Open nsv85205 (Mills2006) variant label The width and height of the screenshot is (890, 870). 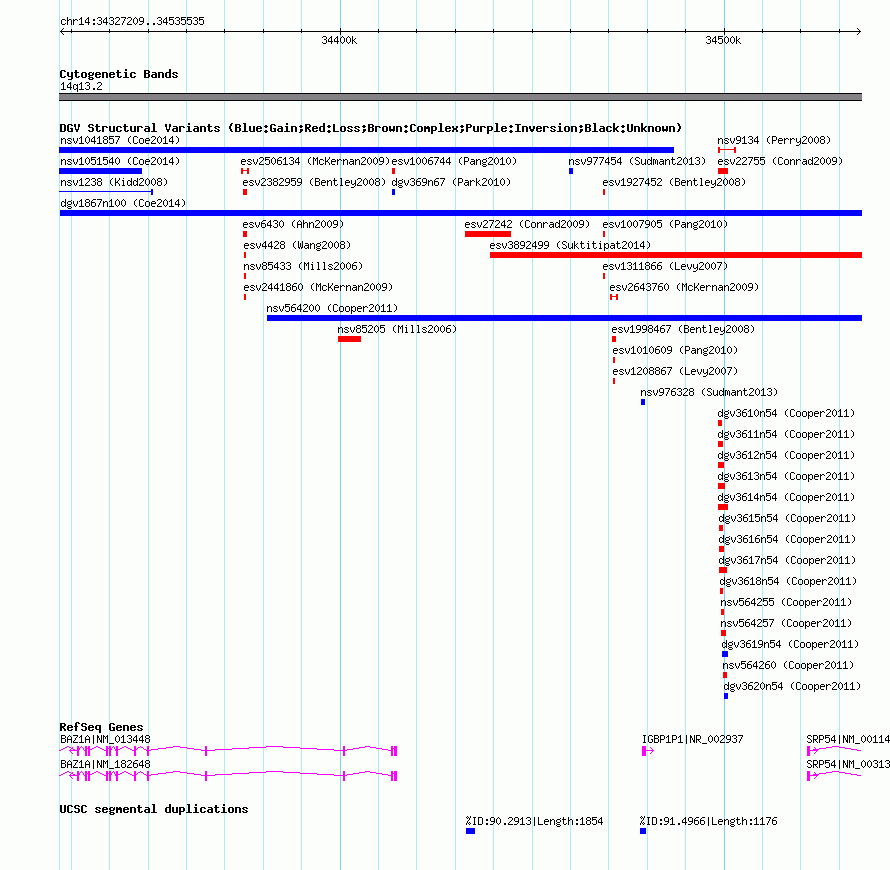point(397,329)
